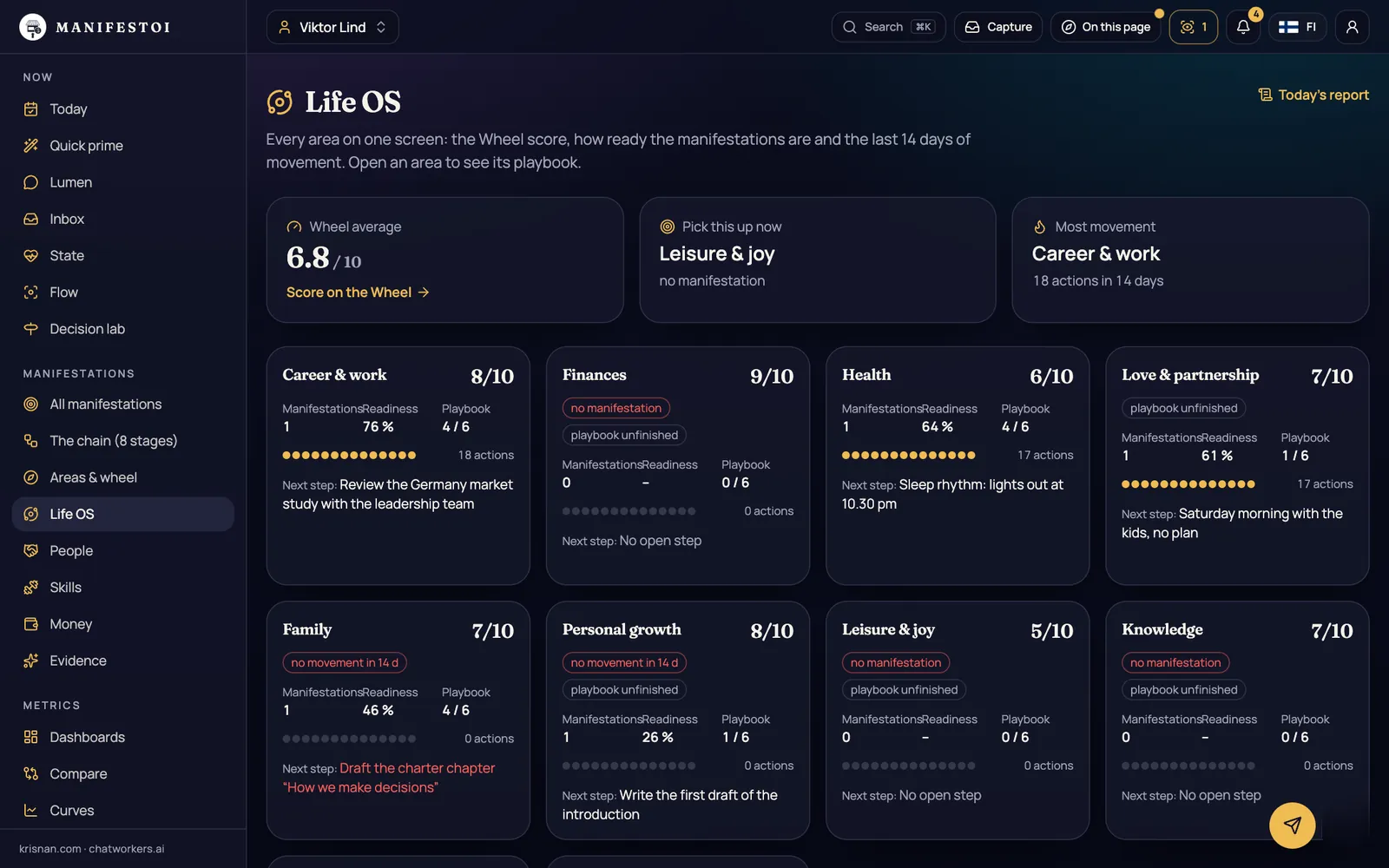
Task: Click Love & partnership 'playbook unfinished' tag
Action: tap(1183, 408)
